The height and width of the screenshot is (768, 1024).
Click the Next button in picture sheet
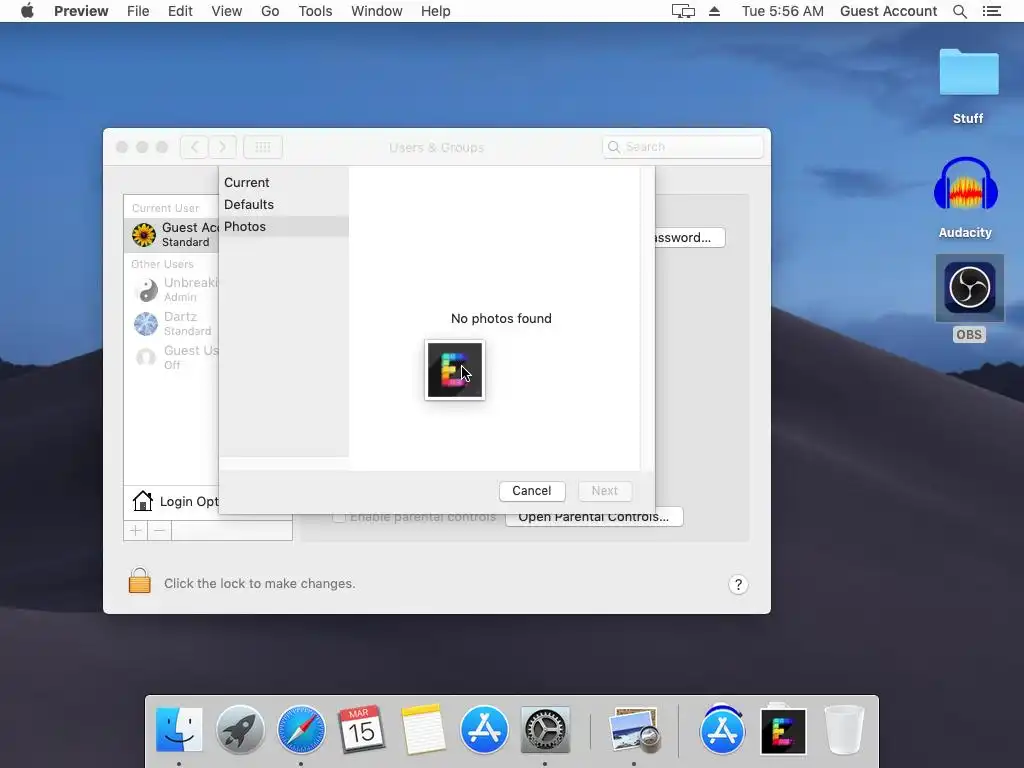coord(605,491)
